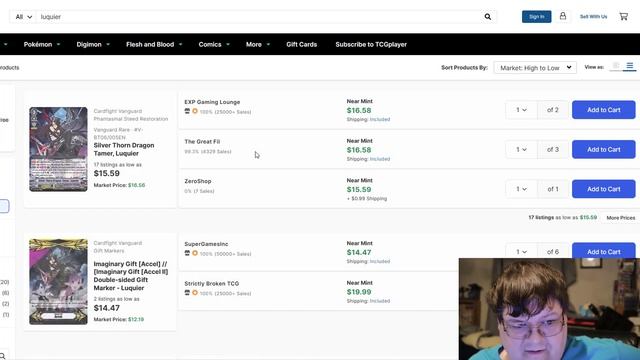Add EXP Gaming Lounge listing to cart
The image size is (640, 360).
tap(604, 110)
